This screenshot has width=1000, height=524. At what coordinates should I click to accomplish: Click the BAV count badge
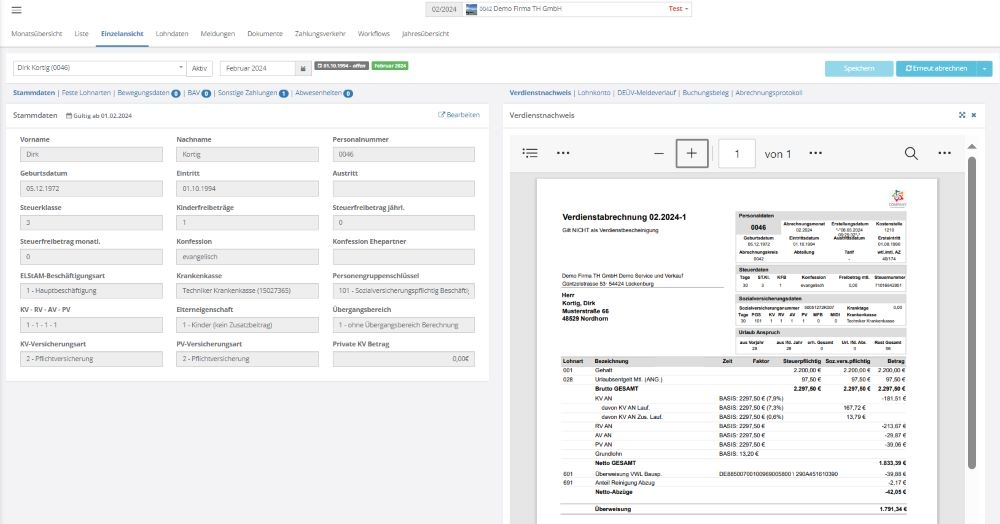point(207,93)
